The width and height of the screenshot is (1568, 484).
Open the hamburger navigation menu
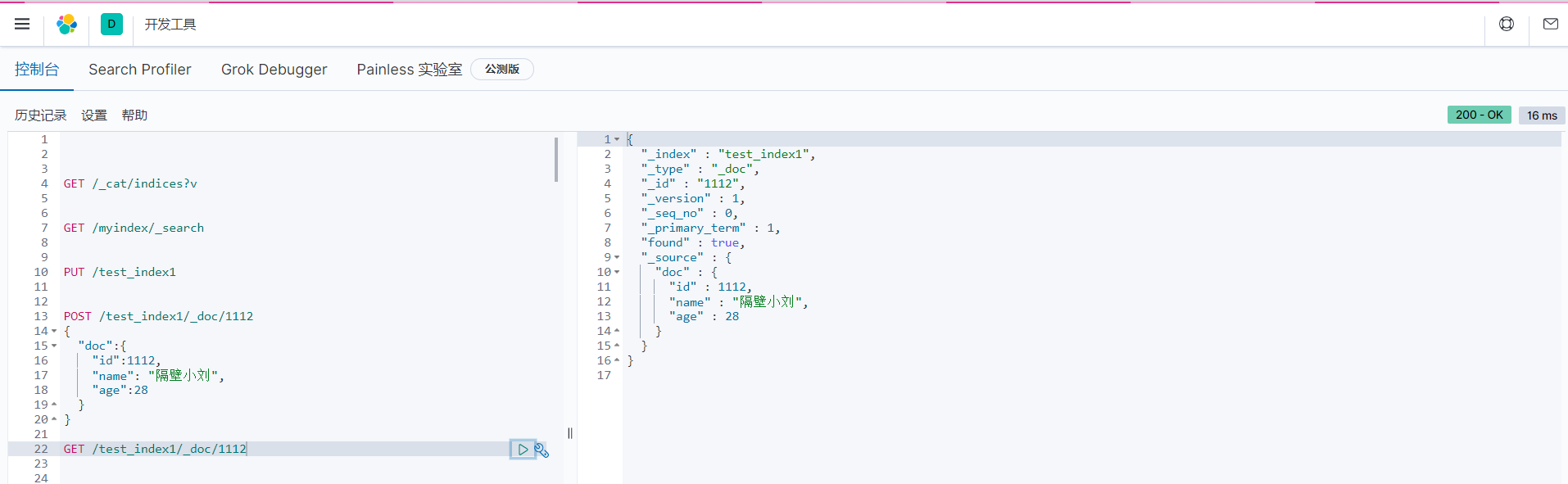[22, 24]
